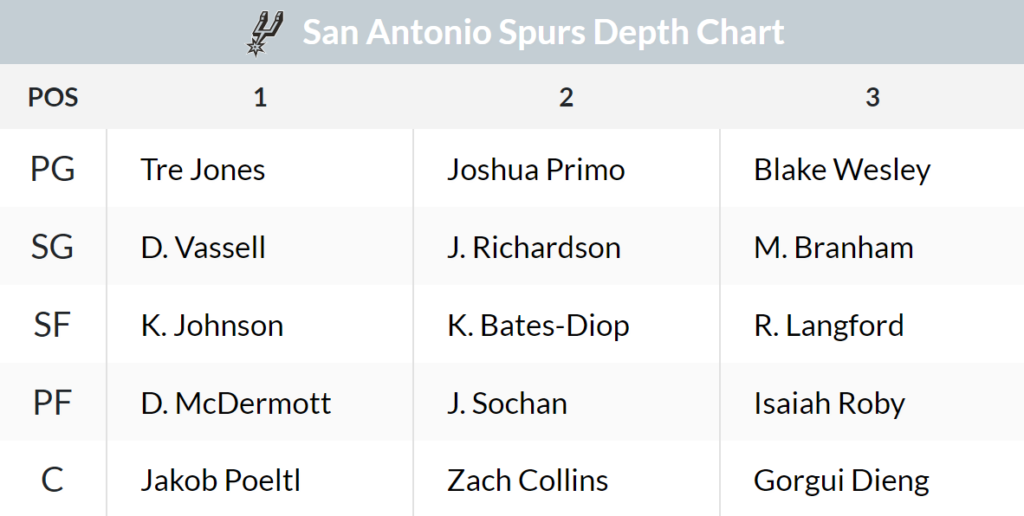Open Joshua Primo player link
This screenshot has height=516, width=1024.
pyautogui.click(x=536, y=170)
